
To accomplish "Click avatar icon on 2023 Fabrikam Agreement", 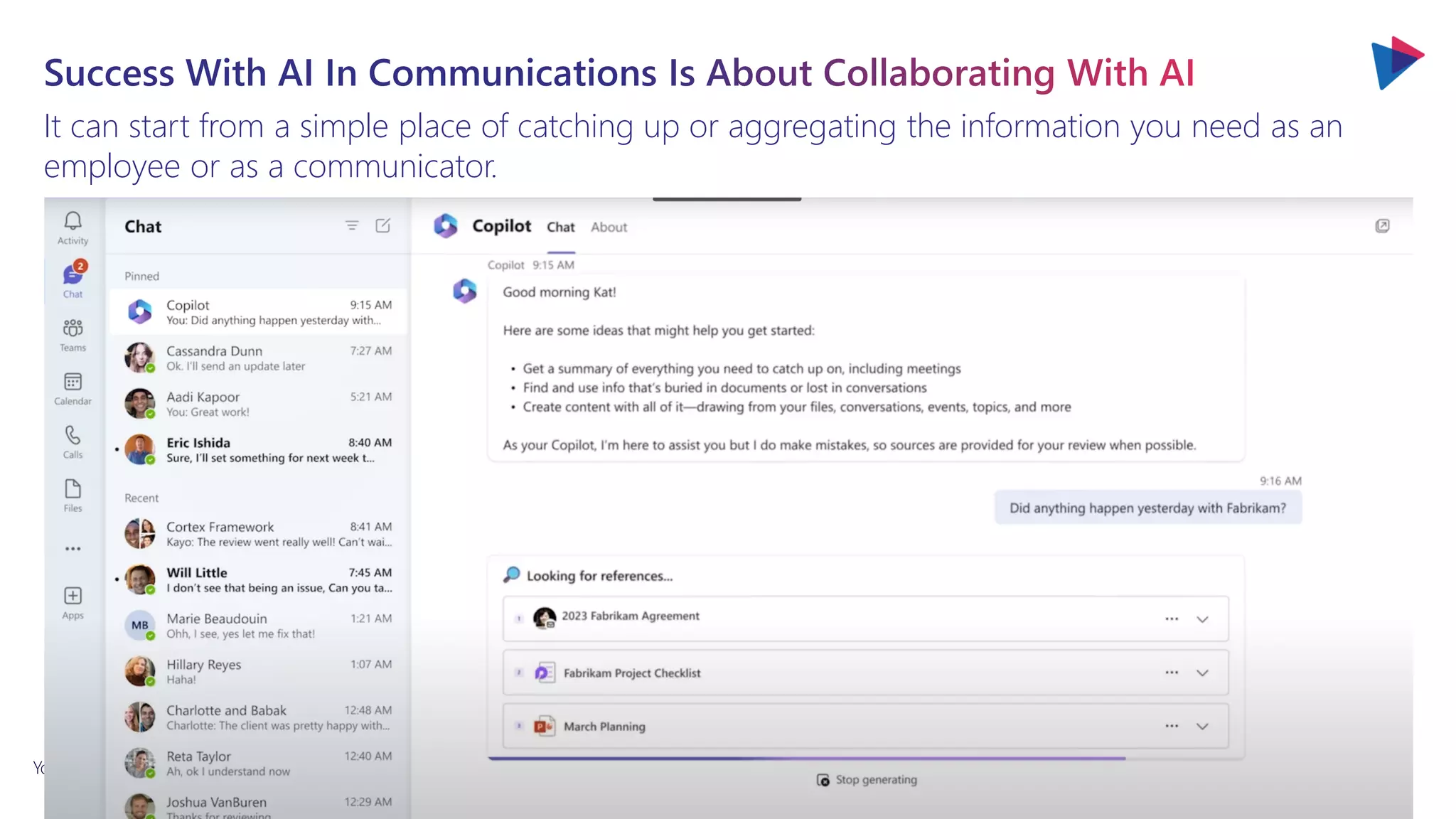I will pyautogui.click(x=545, y=618).
